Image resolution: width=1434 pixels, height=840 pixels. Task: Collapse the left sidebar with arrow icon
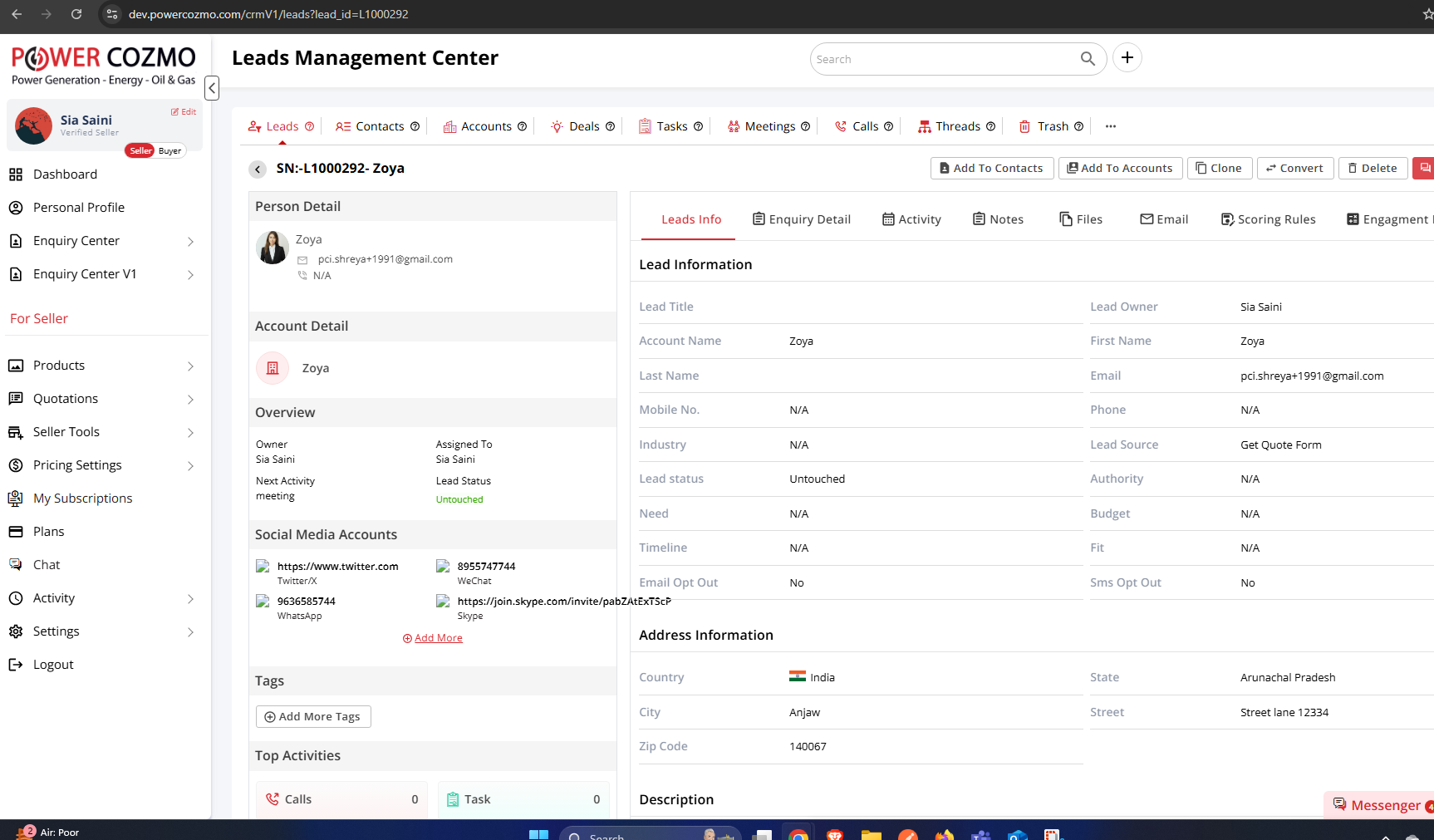coord(212,88)
